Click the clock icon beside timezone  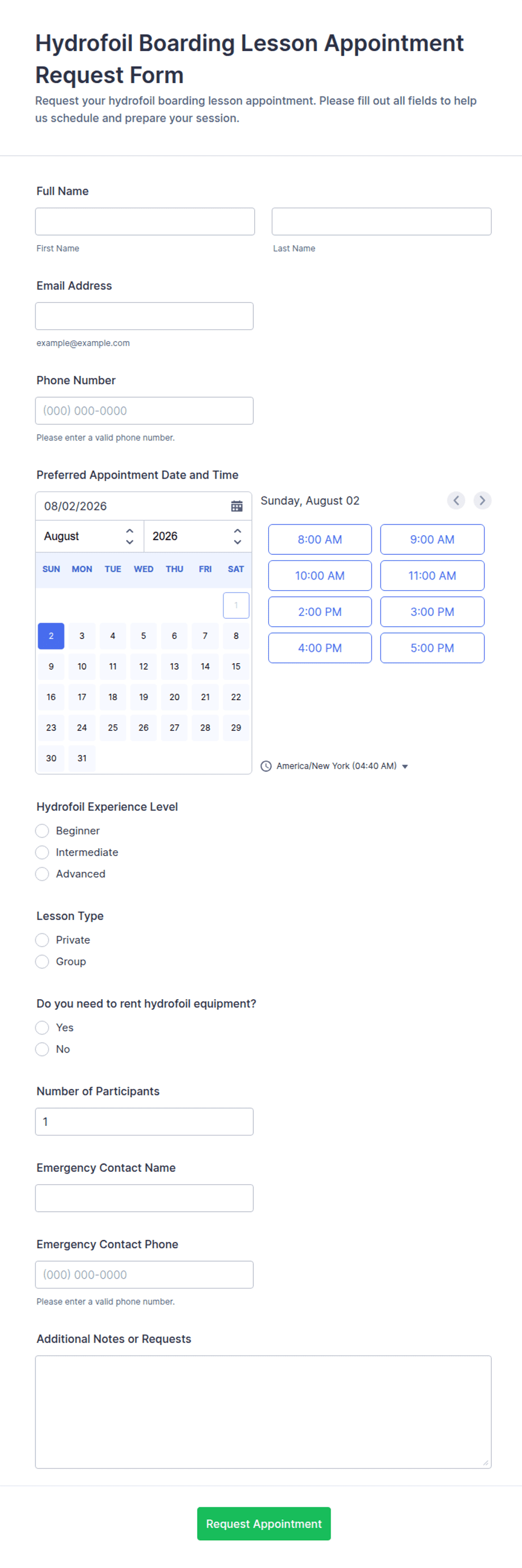click(x=266, y=766)
